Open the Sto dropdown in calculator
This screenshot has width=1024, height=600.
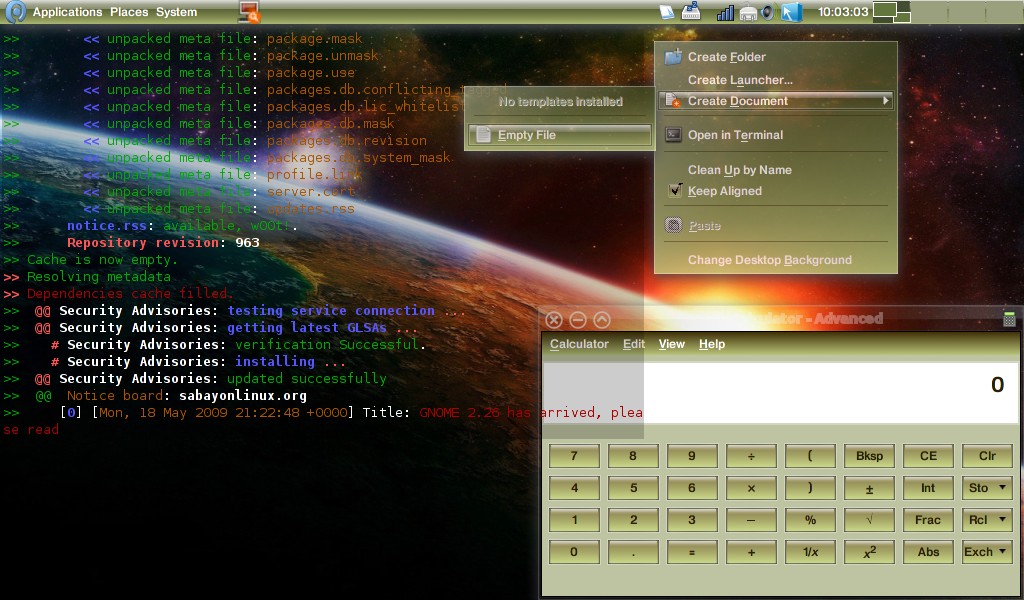(x=987, y=488)
